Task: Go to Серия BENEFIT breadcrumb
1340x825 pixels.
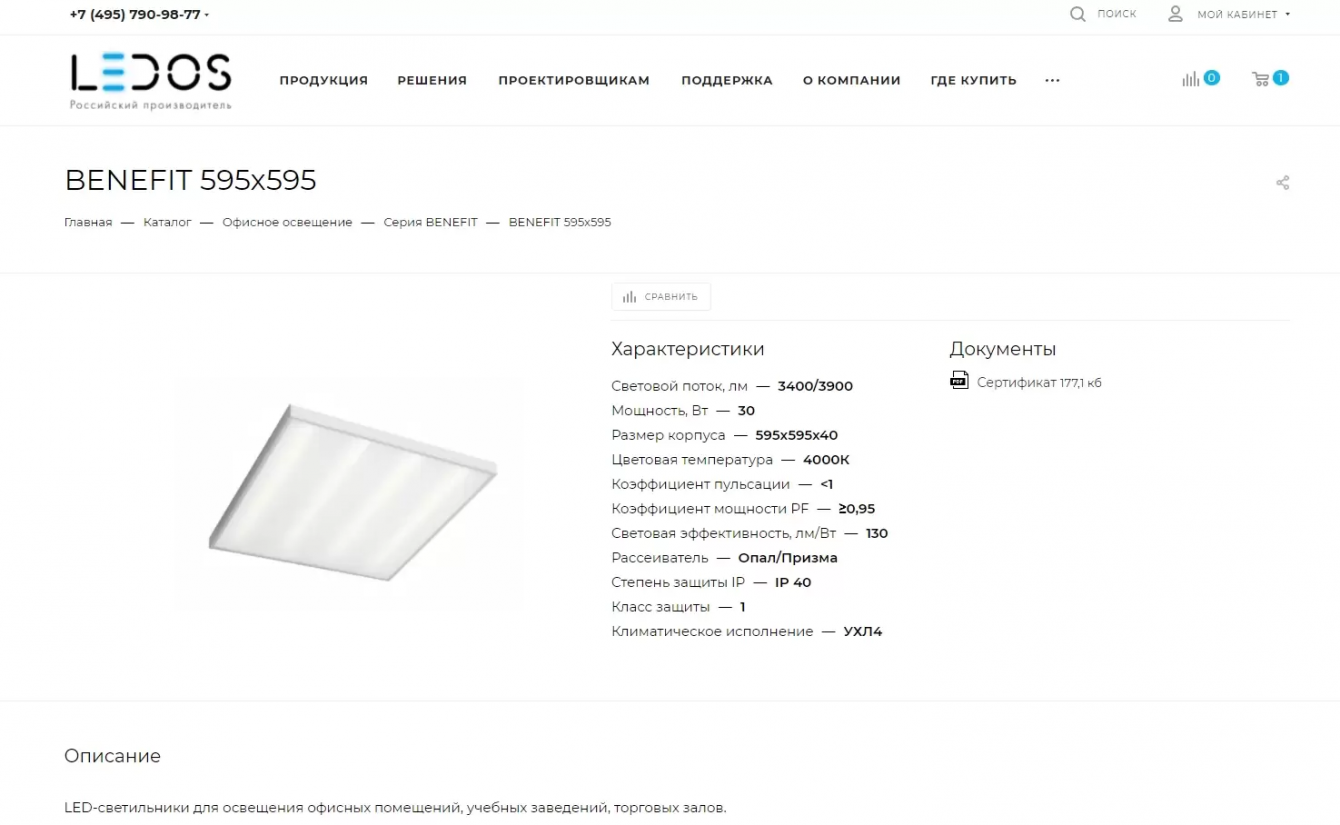Action: pyautogui.click(x=430, y=222)
